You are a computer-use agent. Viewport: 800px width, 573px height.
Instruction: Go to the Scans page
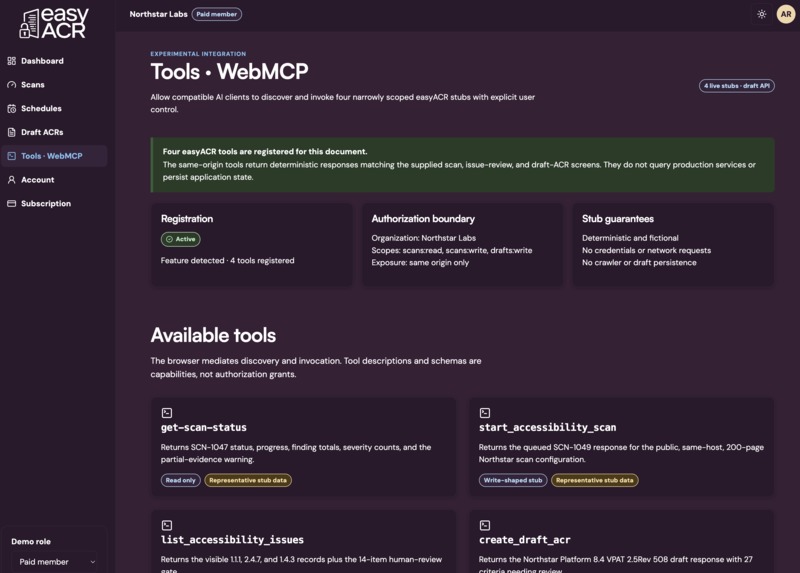[54, 85]
